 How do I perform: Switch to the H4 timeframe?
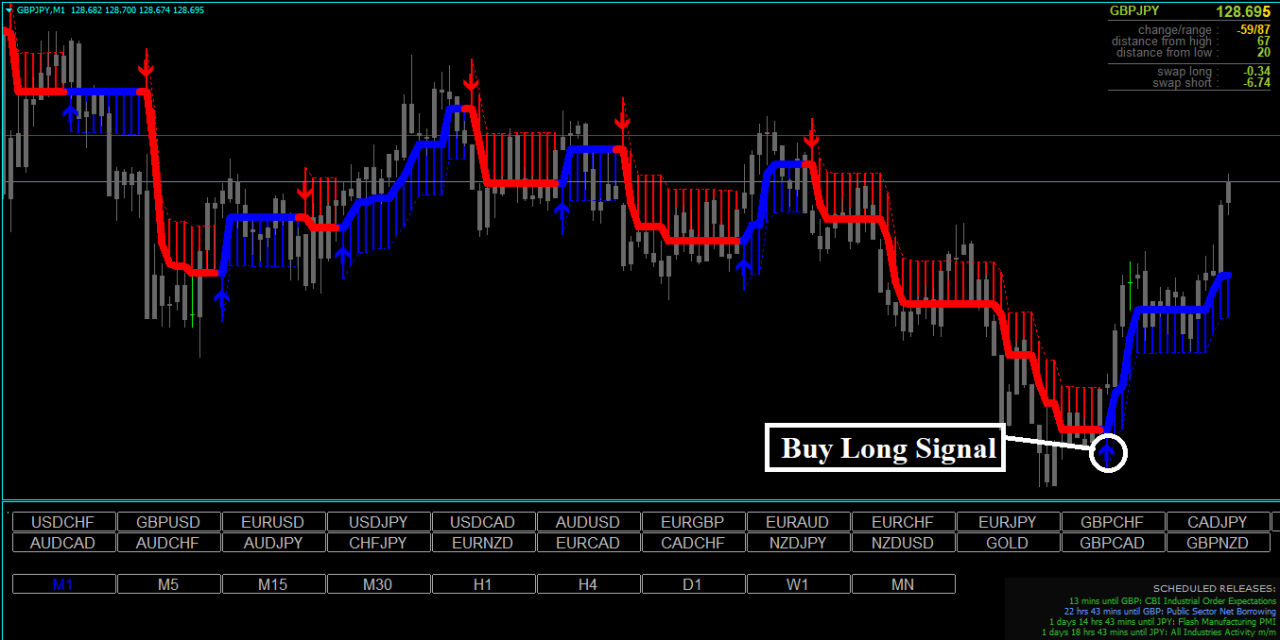tap(589, 584)
